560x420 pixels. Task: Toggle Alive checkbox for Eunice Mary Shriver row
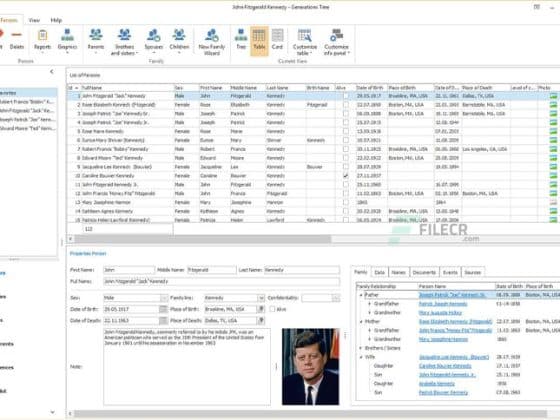(346, 140)
